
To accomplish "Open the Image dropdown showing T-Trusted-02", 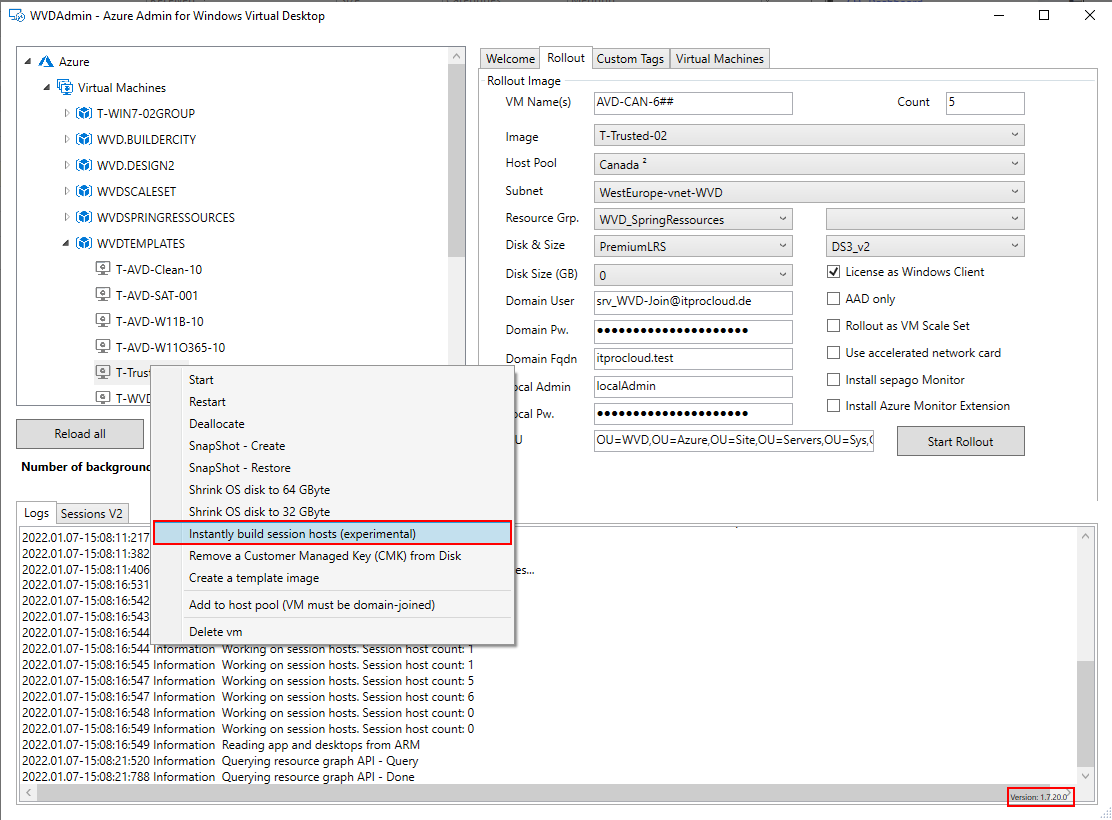I will 809,135.
